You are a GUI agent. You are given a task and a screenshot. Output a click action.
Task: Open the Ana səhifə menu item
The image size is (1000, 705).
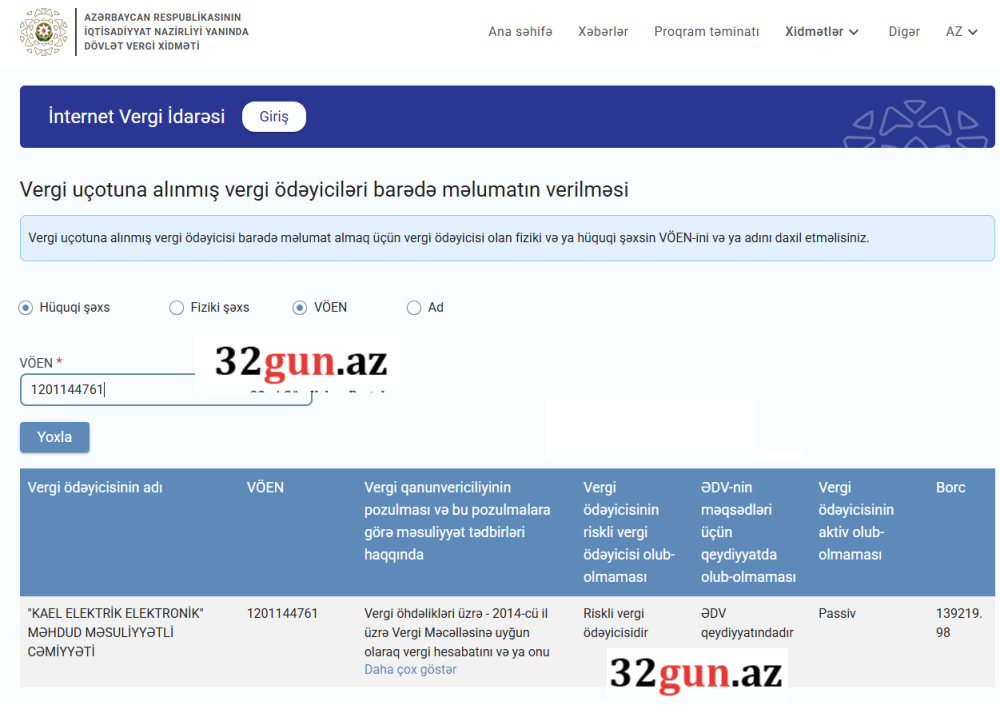point(520,32)
